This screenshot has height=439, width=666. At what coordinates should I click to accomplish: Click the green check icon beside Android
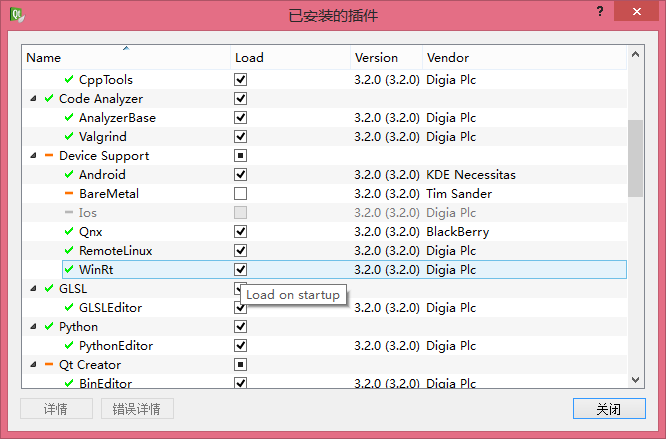69,174
